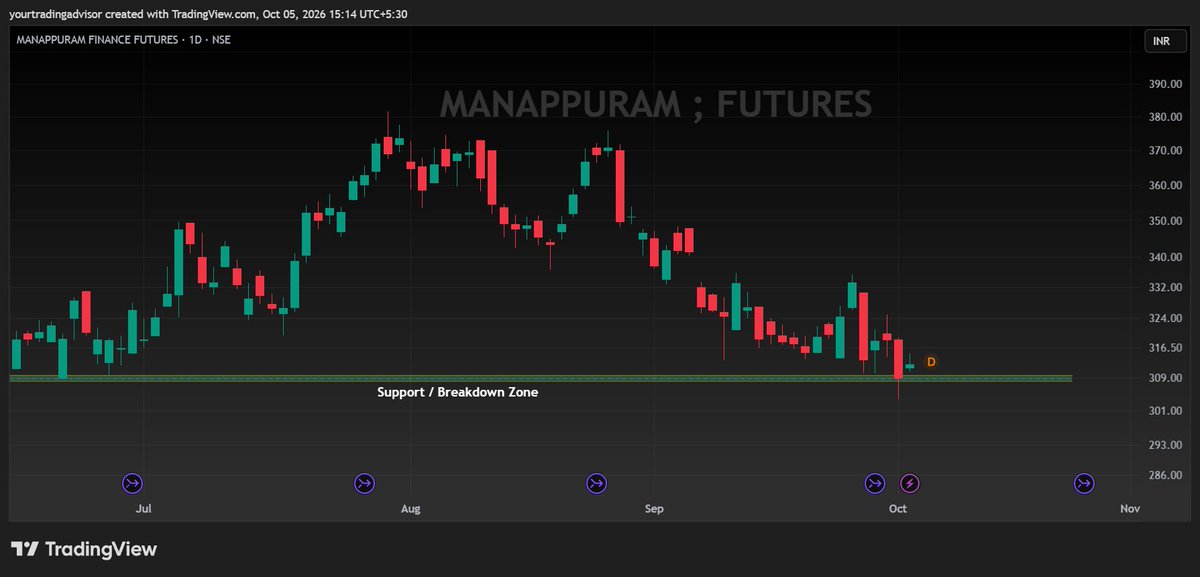Click the lightning bolt event marker near Oct
Image resolution: width=1200 pixels, height=577 pixels.
tap(909, 484)
